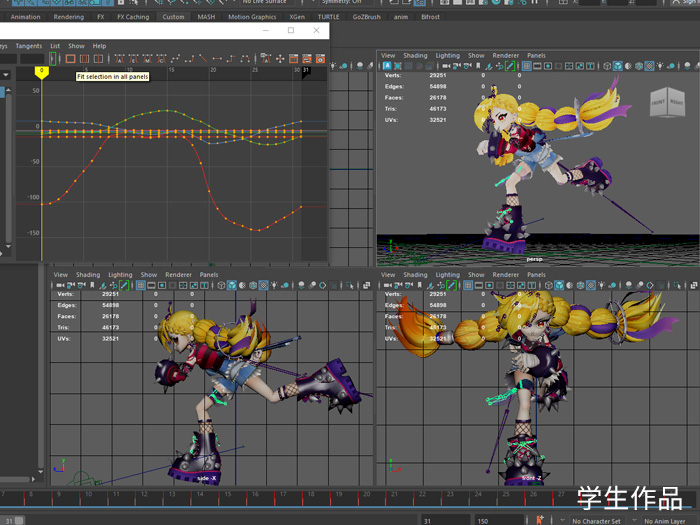This screenshot has width=700, height=525.
Task: Open the Renderer menu in persp panel
Action: point(505,55)
